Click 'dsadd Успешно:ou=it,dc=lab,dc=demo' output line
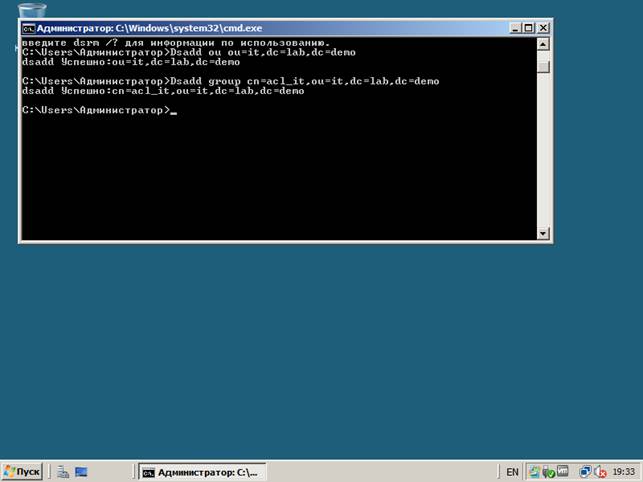This screenshot has height=482, width=643. tap(131, 62)
